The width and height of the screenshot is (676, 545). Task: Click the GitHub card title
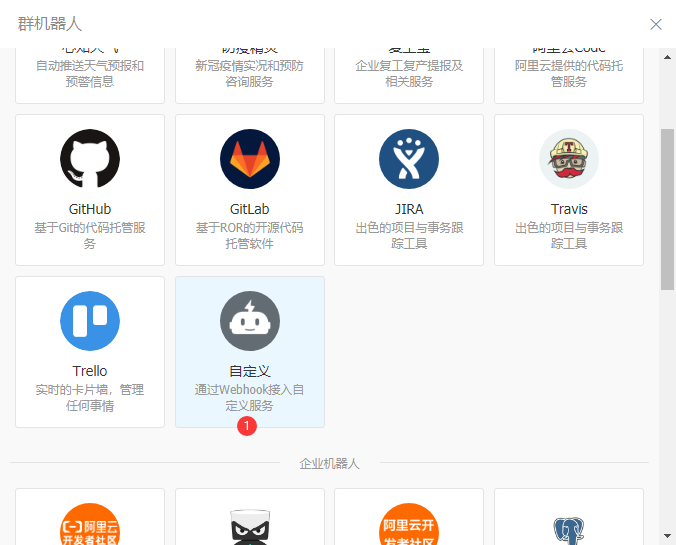click(x=90, y=209)
